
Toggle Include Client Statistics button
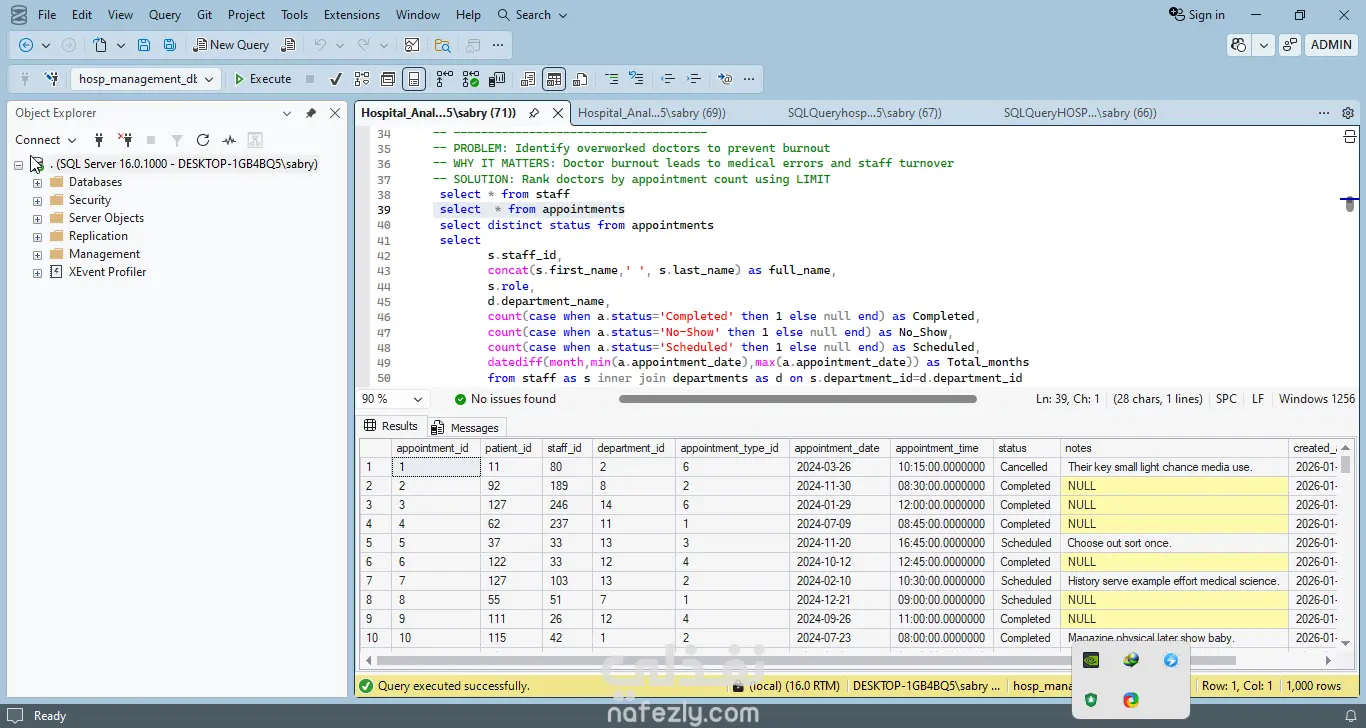click(x=497, y=79)
